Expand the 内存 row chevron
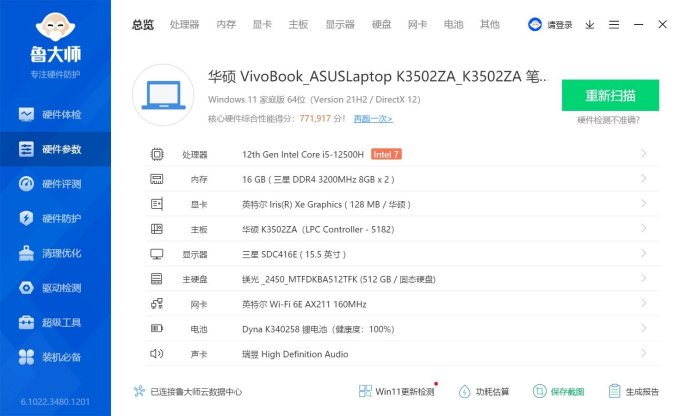 point(644,178)
